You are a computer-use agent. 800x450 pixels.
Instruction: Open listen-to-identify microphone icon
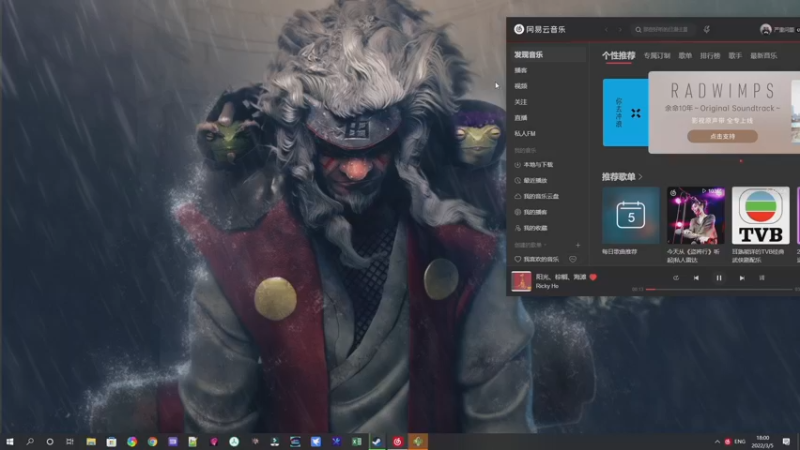tap(707, 30)
